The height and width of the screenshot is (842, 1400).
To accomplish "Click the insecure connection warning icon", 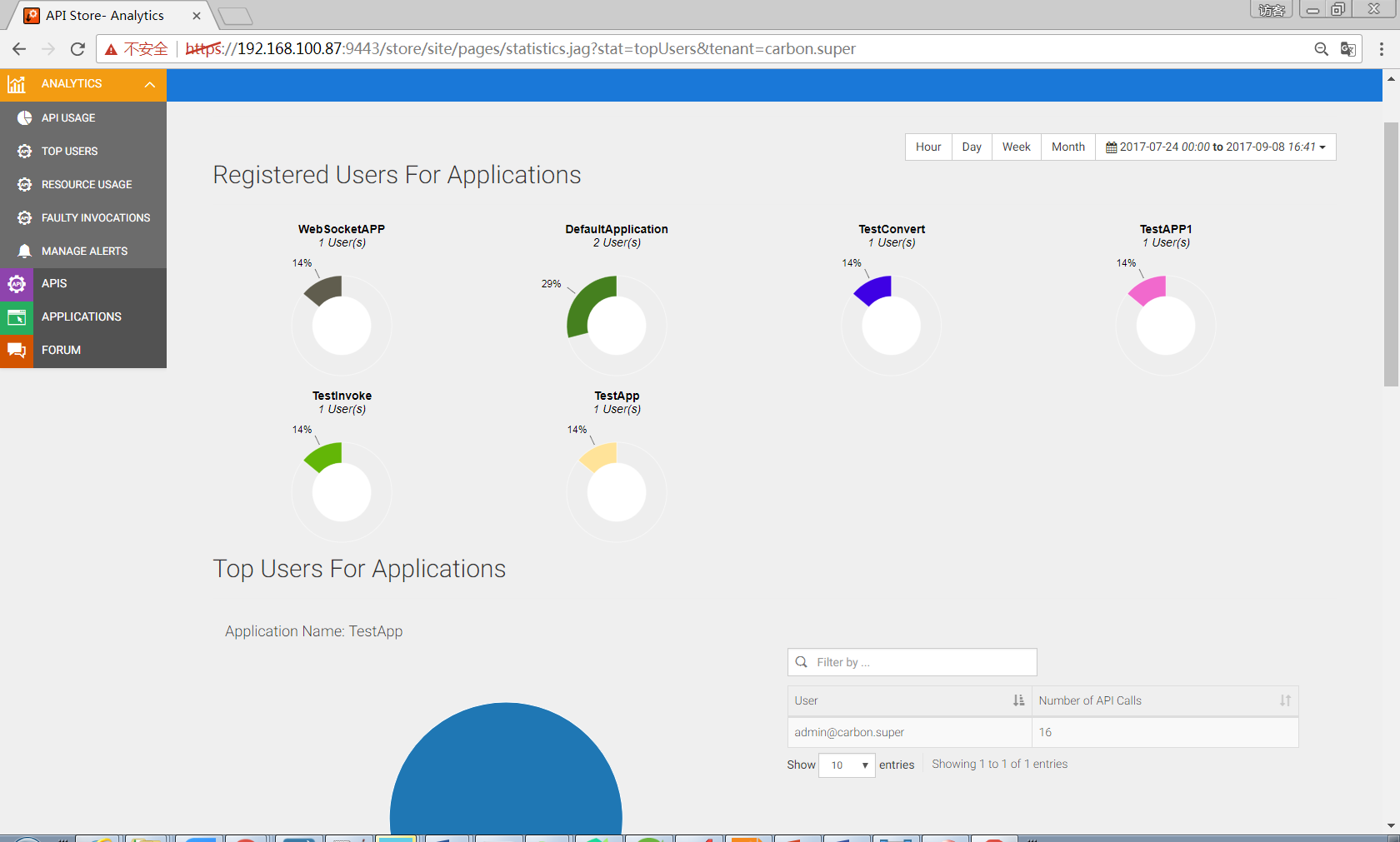I will tap(111, 49).
